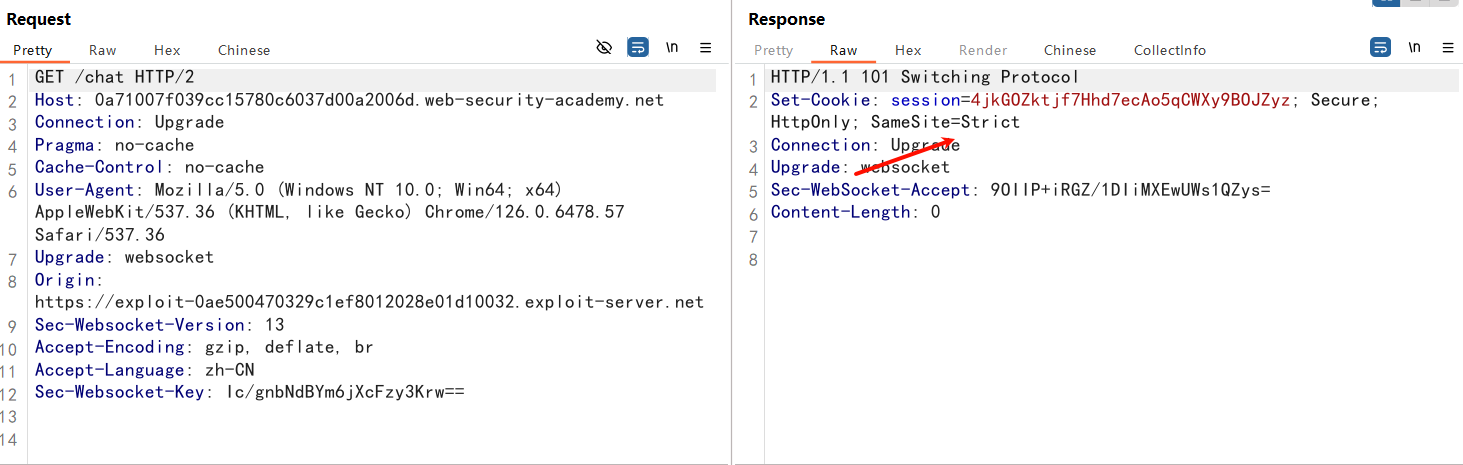The height and width of the screenshot is (465, 1463).
Task: Select the Response Render tab
Action: click(x=983, y=50)
